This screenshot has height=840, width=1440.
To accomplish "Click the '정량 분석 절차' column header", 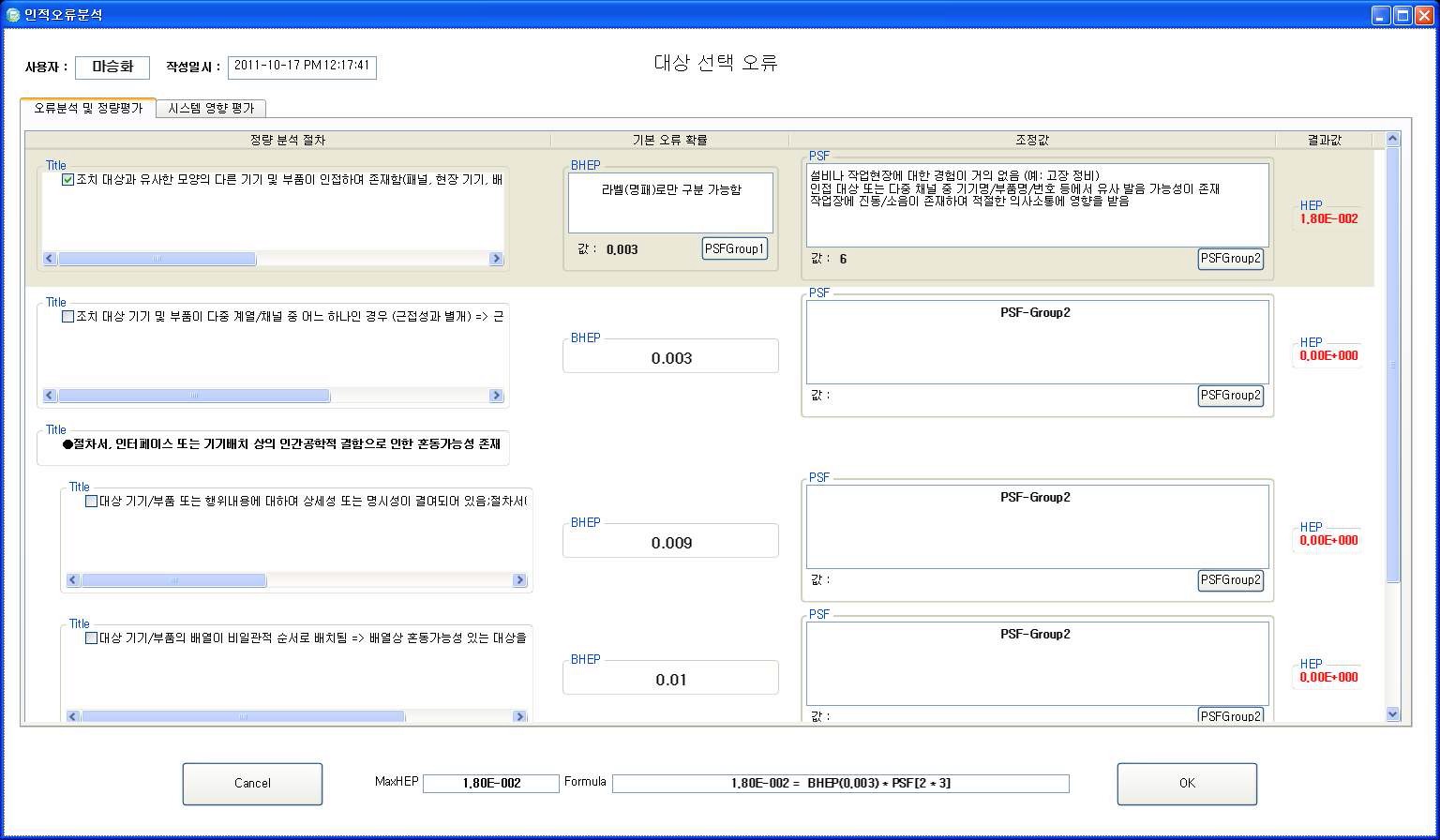I will (x=288, y=140).
